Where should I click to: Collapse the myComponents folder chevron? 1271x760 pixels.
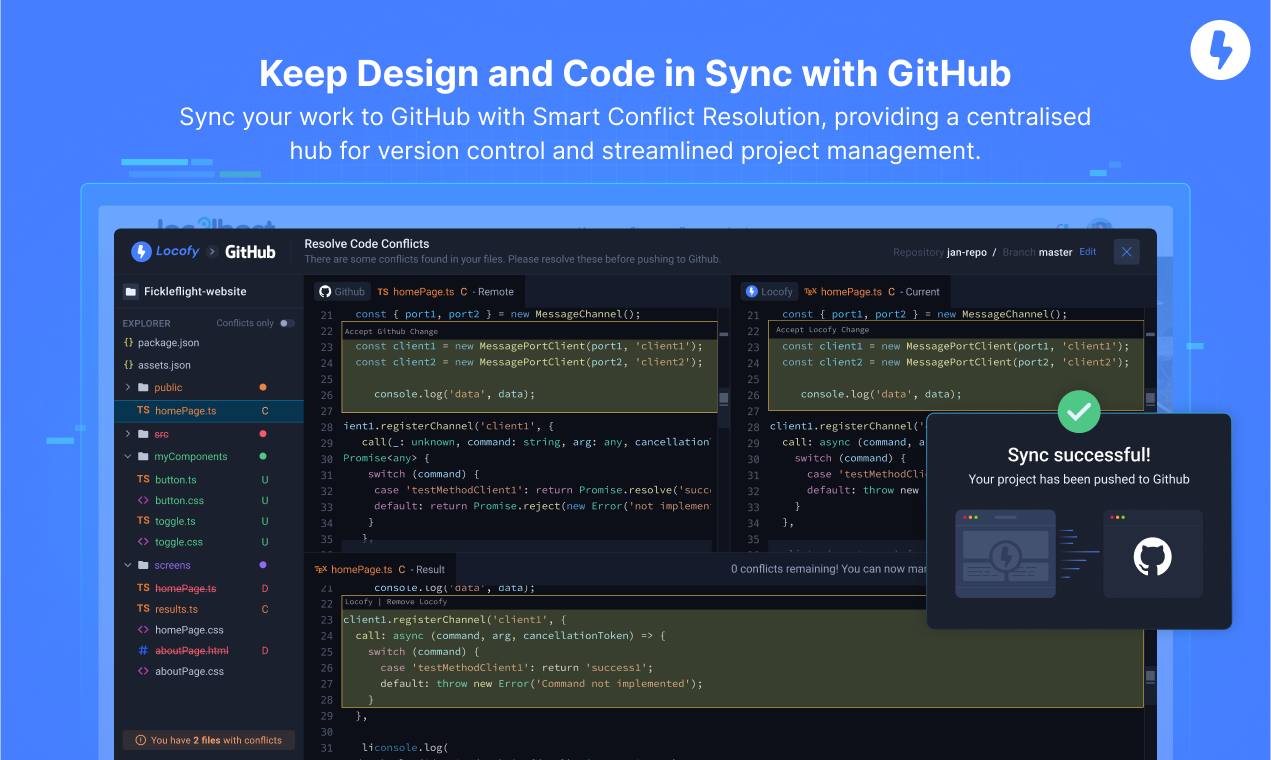(128, 456)
